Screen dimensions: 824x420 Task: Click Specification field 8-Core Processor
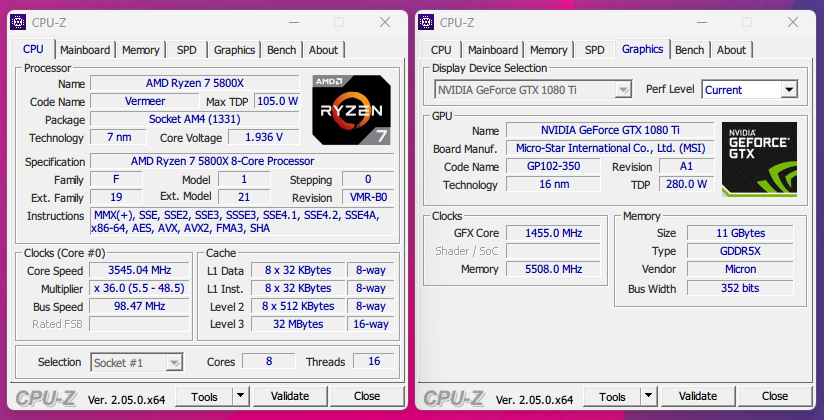pyautogui.click(x=242, y=161)
